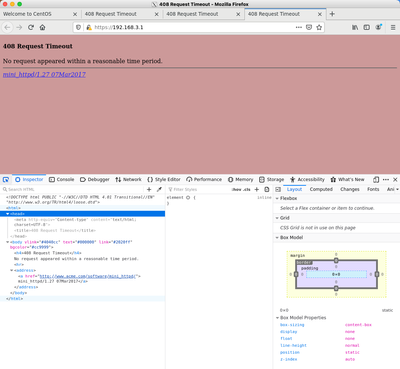This screenshot has width=400, height=369.
Task: Toggle print media simulation icon
Action: [x=267, y=189]
